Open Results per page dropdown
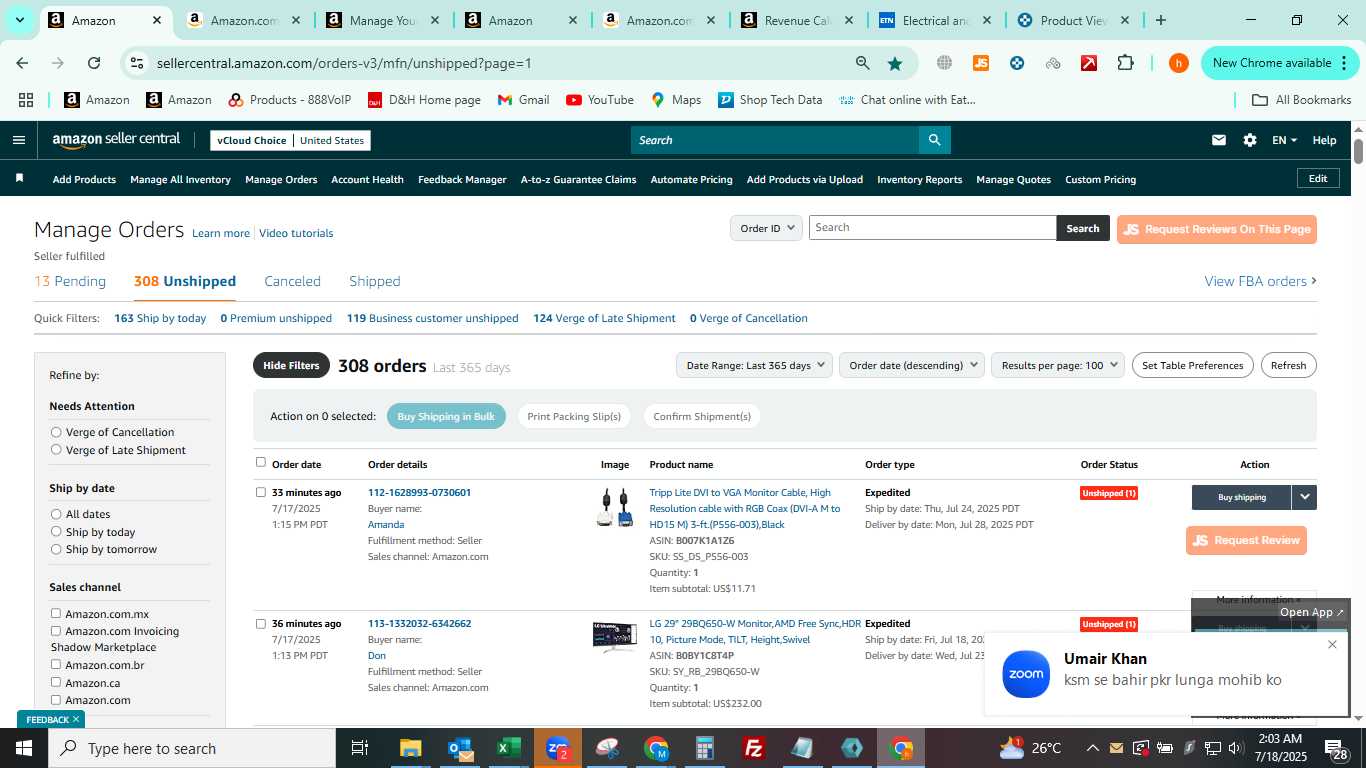Viewport: 1366px width, 768px height. (1058, 365)
